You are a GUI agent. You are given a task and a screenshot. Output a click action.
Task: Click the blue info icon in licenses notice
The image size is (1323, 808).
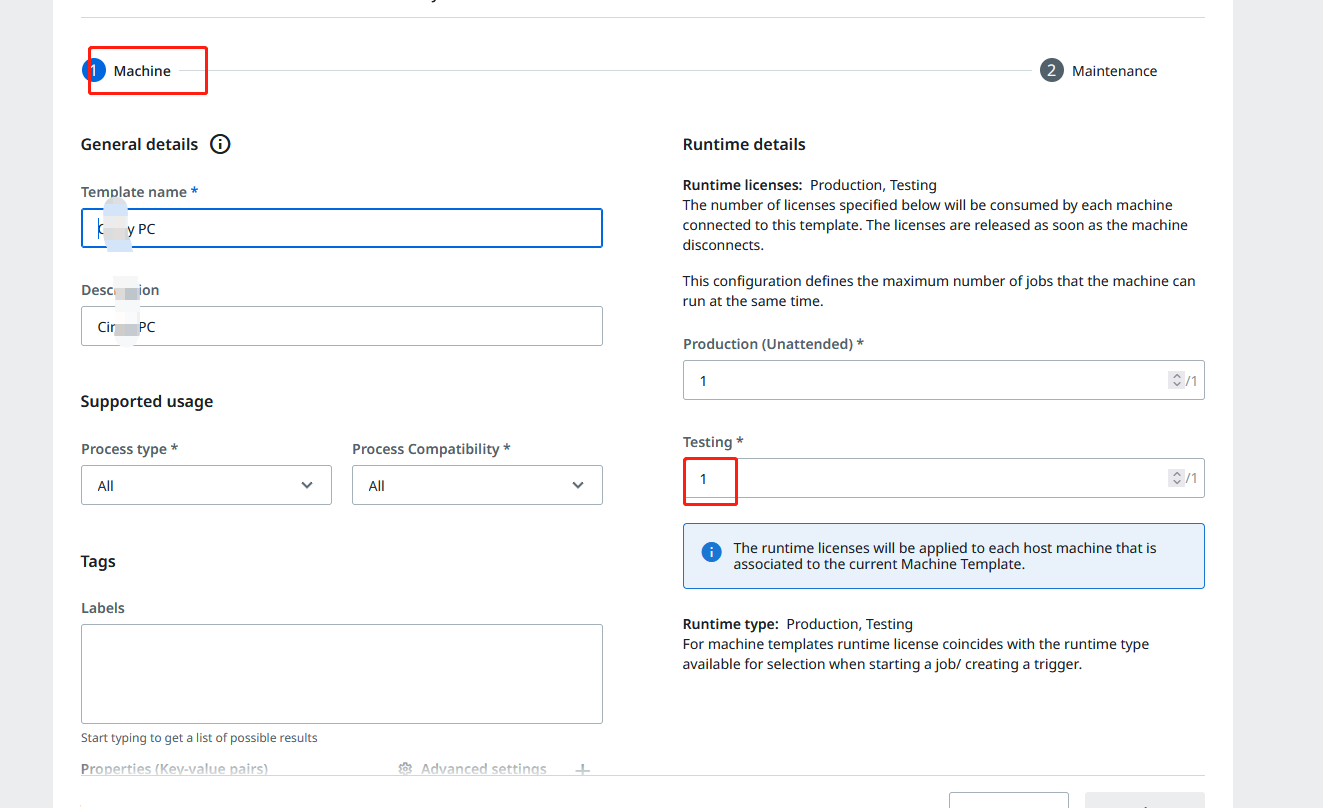711,552
